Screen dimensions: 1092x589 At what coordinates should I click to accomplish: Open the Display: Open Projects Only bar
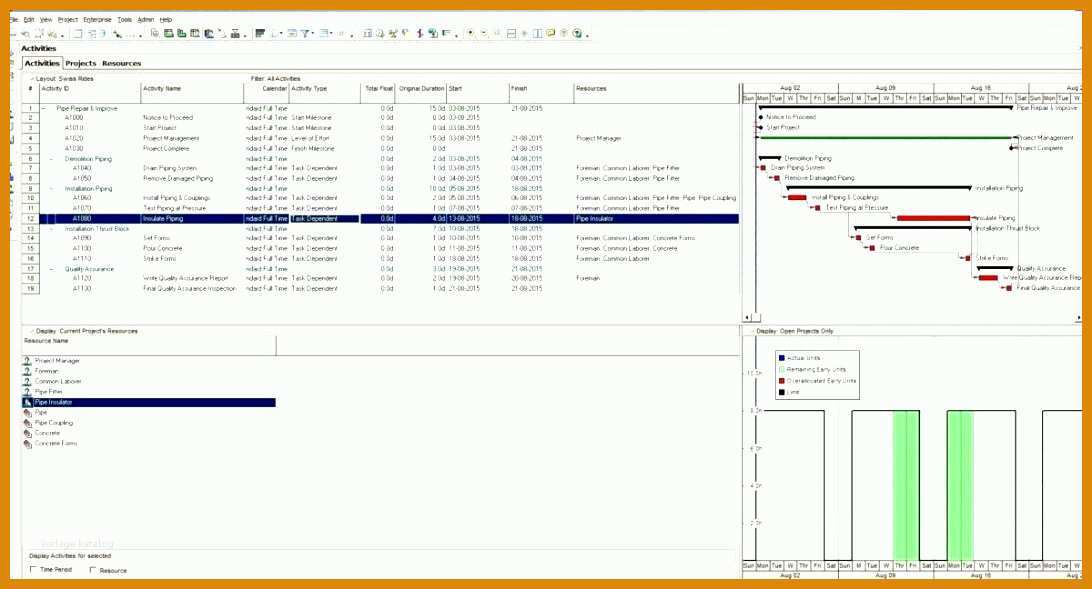(794, 331)
